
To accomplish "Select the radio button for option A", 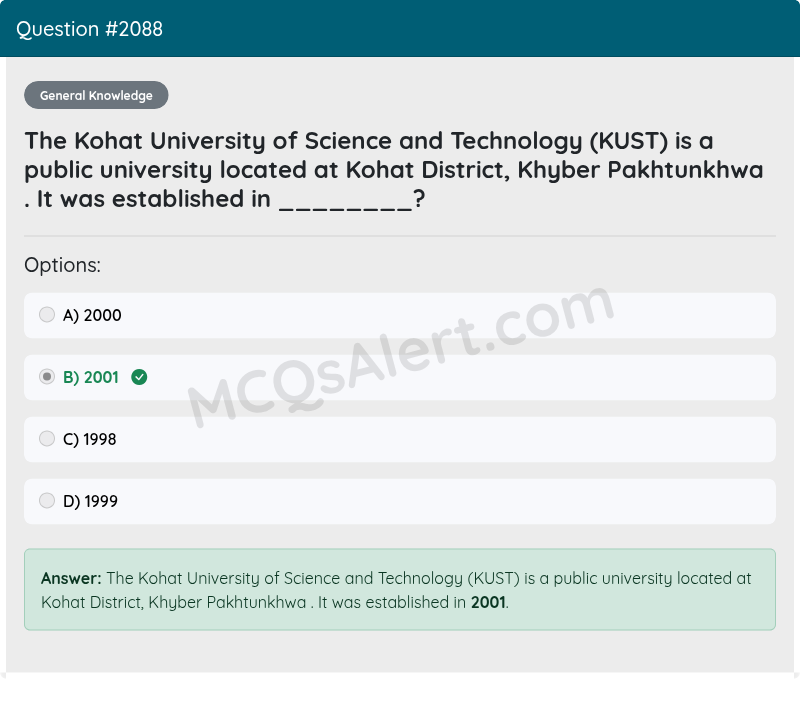I will point(47,314).
